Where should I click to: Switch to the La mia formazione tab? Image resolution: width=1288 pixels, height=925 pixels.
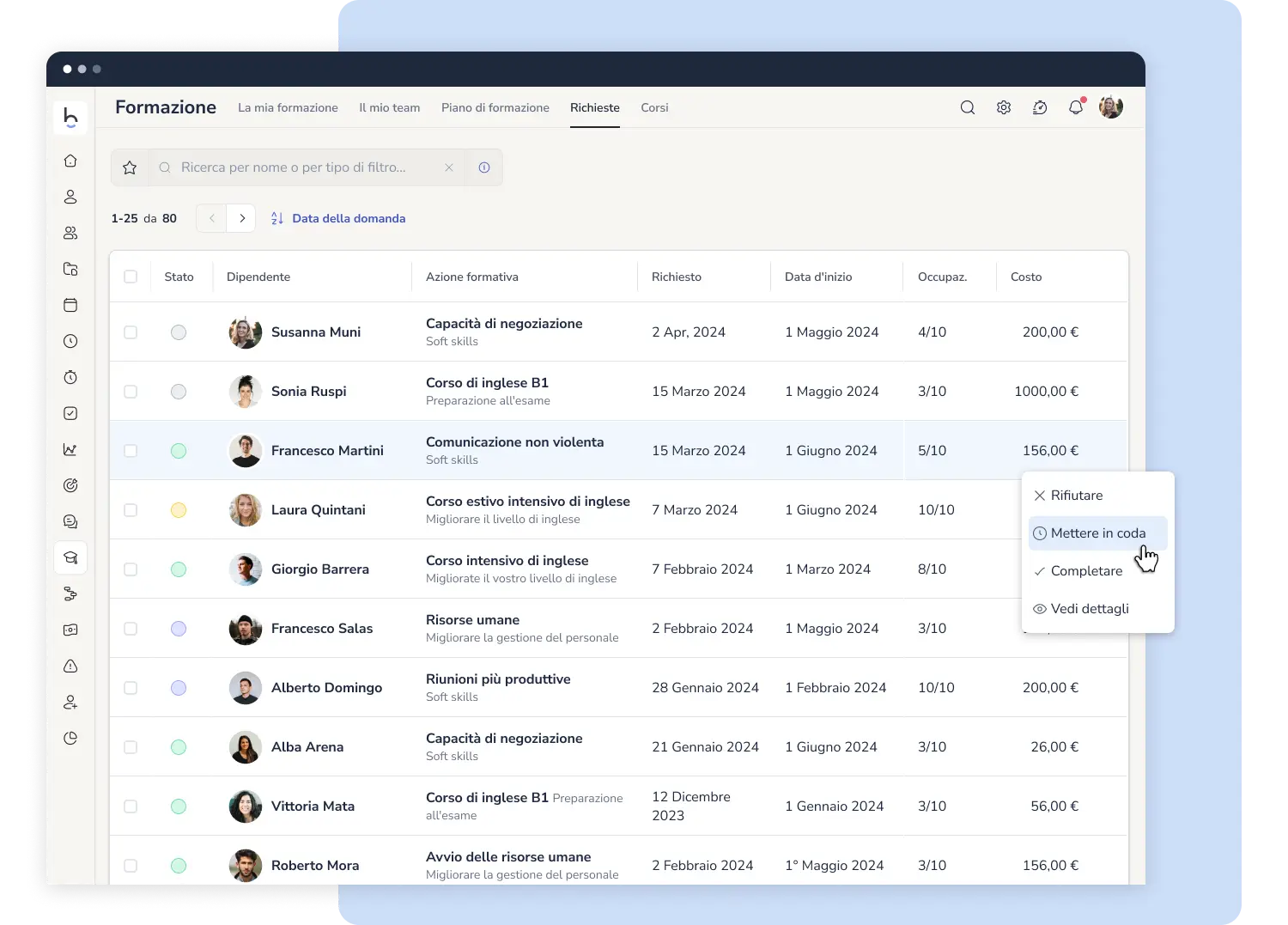(288, 107)
